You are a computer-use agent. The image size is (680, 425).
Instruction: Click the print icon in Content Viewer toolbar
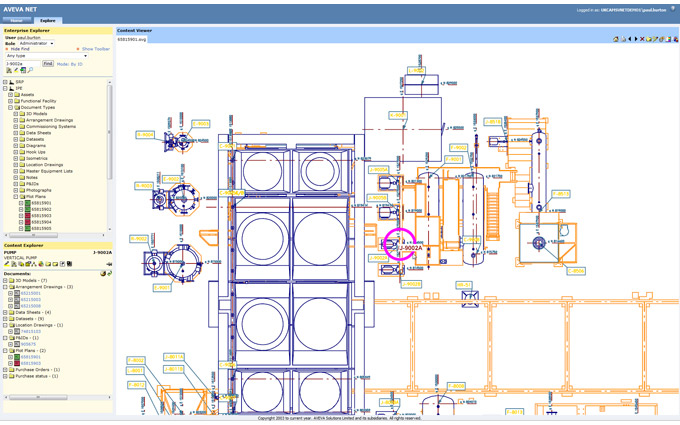coord(623,39)
